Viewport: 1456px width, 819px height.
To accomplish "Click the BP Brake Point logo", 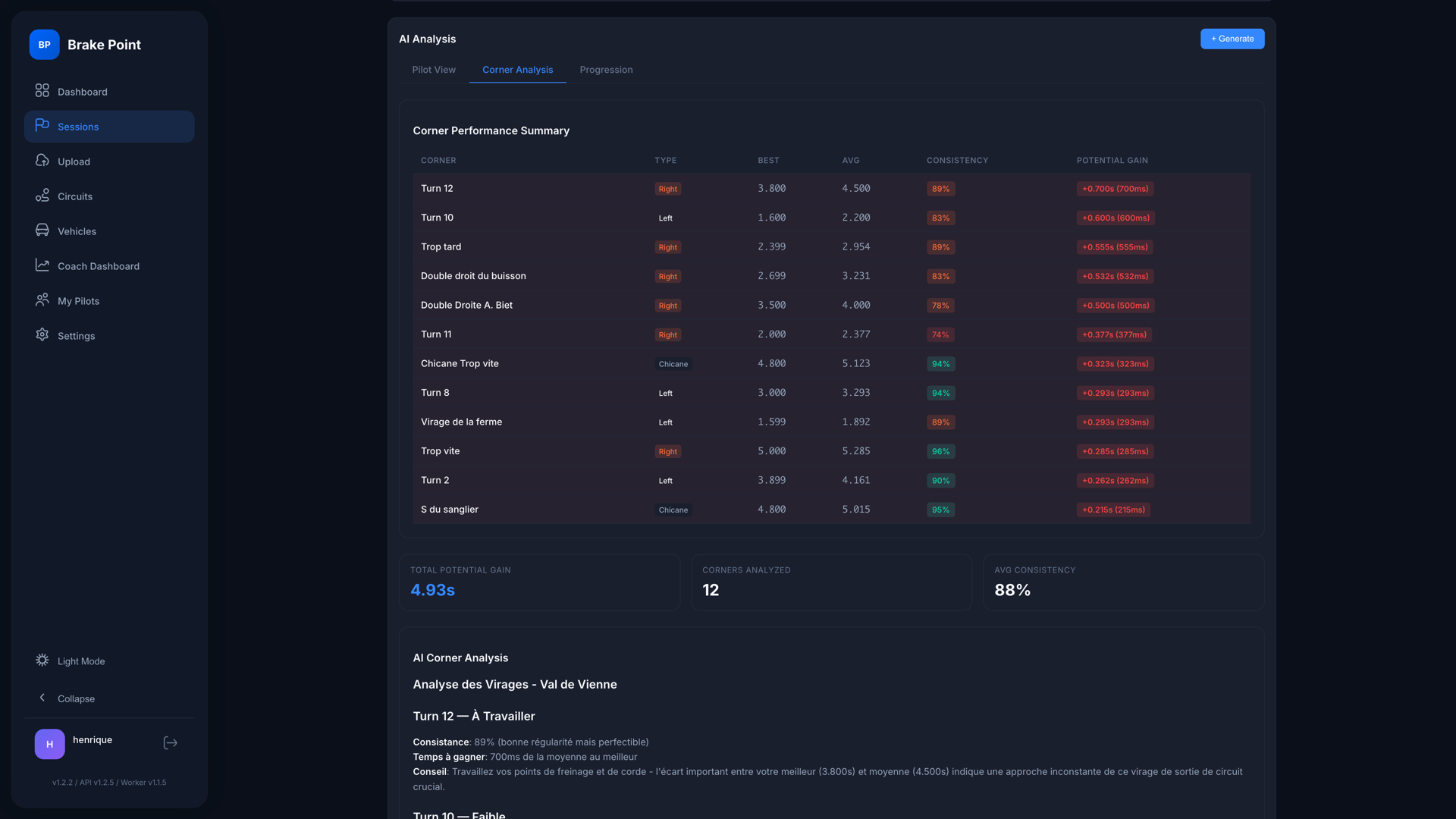I will pos(45,45).
